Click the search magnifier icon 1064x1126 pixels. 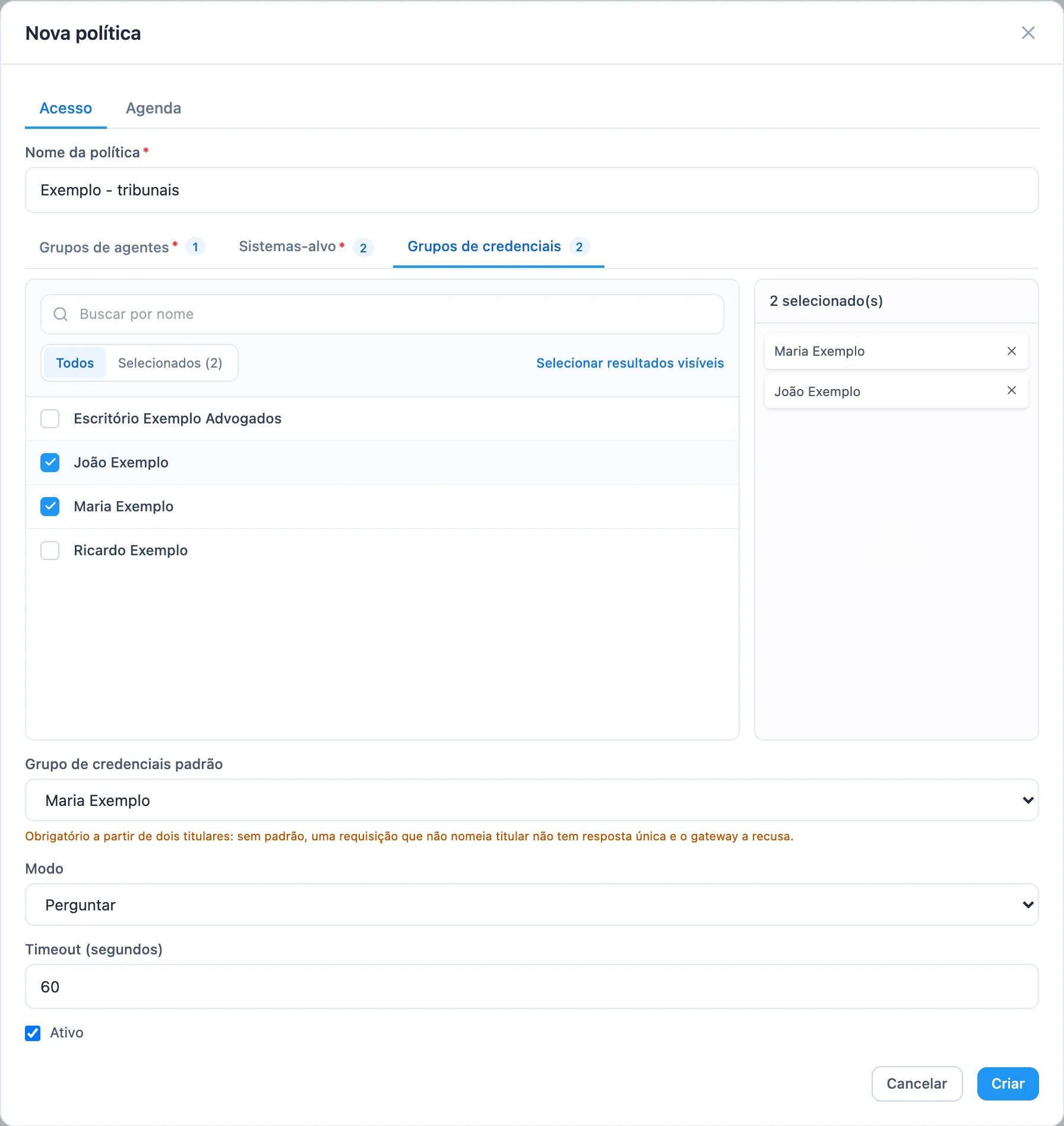pos(61,314)
